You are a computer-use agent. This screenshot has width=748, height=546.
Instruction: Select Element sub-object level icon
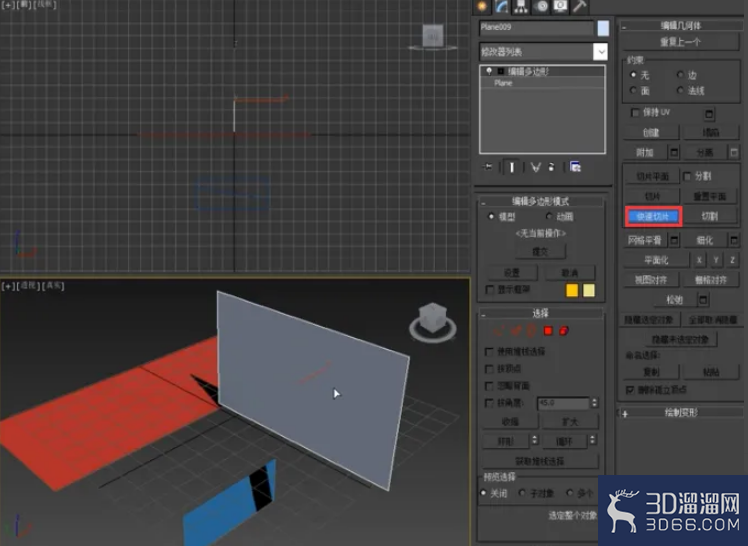[x=564, y=330]
